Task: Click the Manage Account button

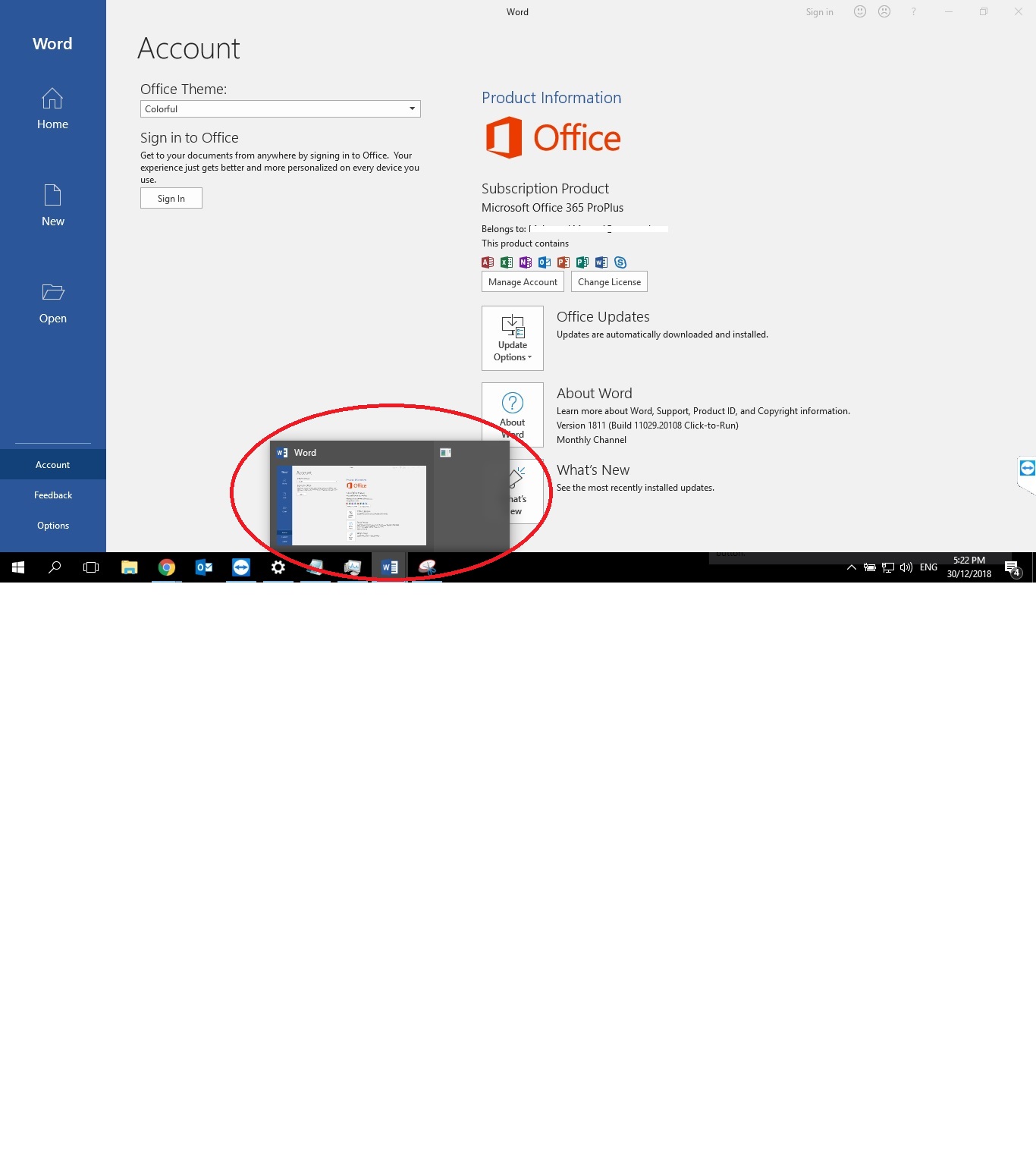Action: click(523, 281)
